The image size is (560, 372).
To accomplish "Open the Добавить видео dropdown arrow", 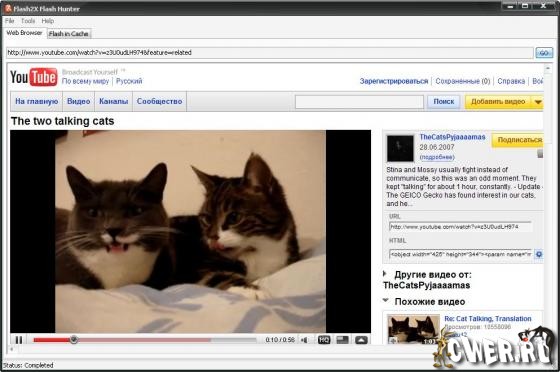I will point(538,102).
